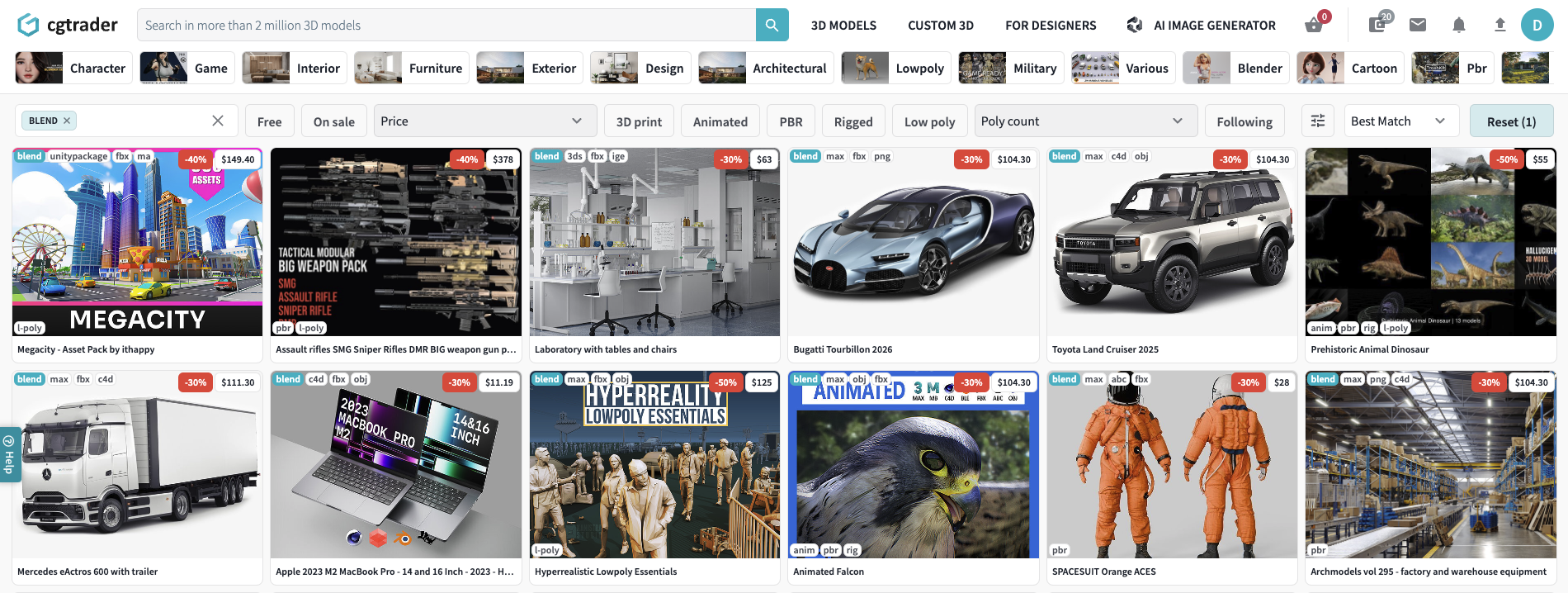
Task: Open Hyperrealistic Lowpoly Essentials title link
Action: click(x=606, y=572)
